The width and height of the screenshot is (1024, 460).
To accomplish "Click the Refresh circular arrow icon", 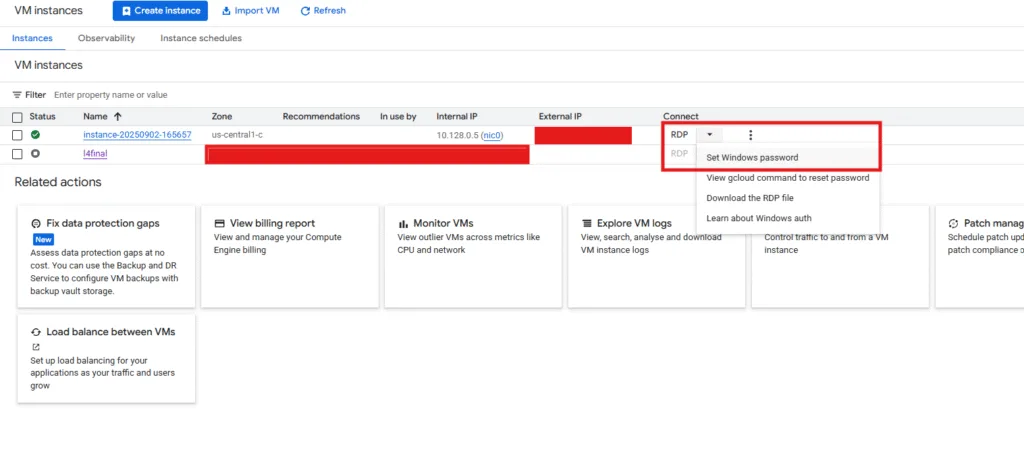I will [305, 10].
